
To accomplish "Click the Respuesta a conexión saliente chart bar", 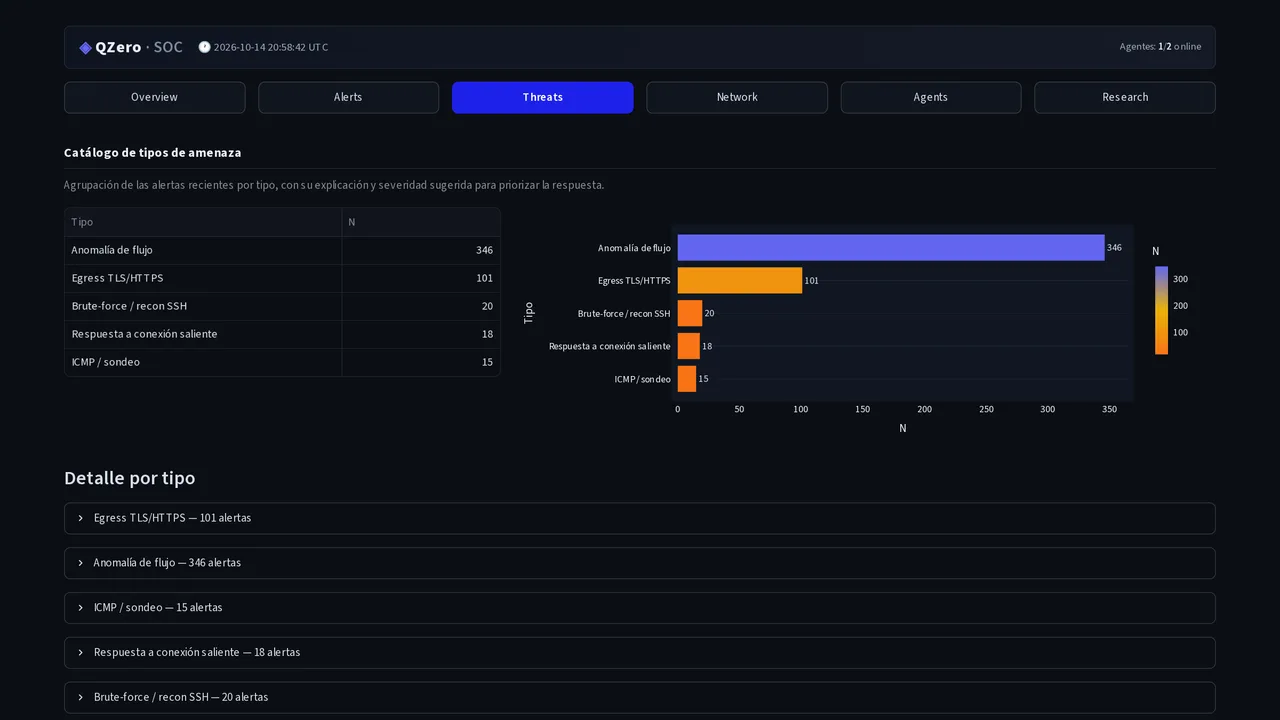I will point(689,346).
